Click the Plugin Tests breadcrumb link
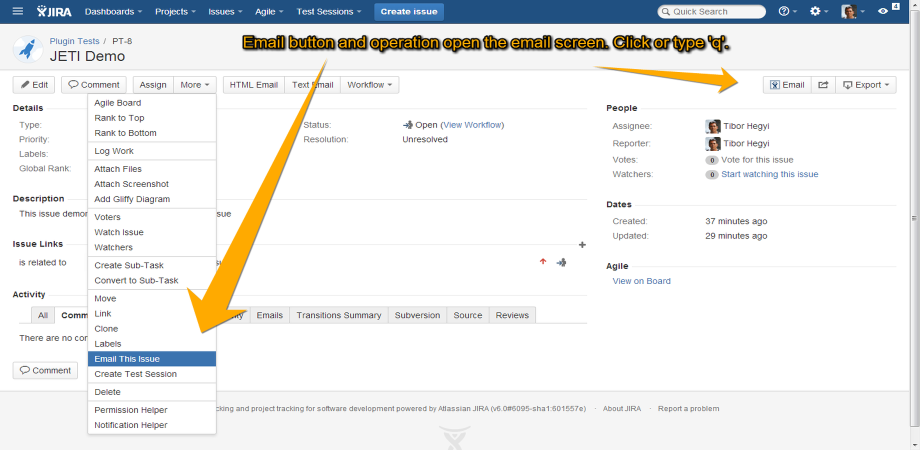920x450 pixels. coord(75,41)
